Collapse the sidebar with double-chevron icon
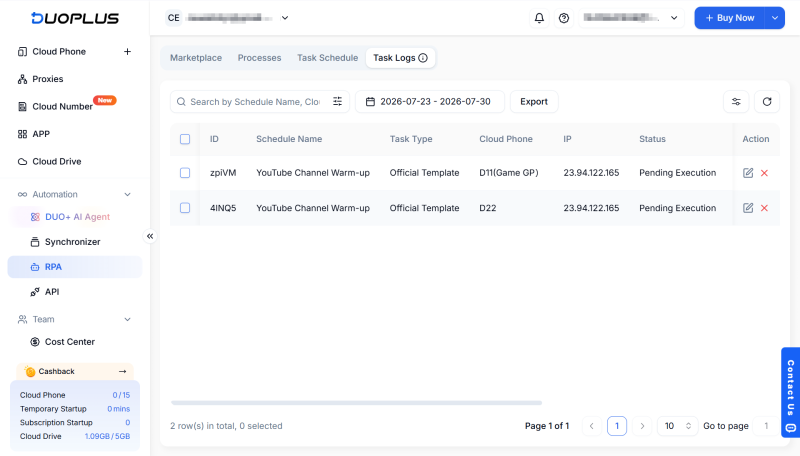 tap(150, 236)
